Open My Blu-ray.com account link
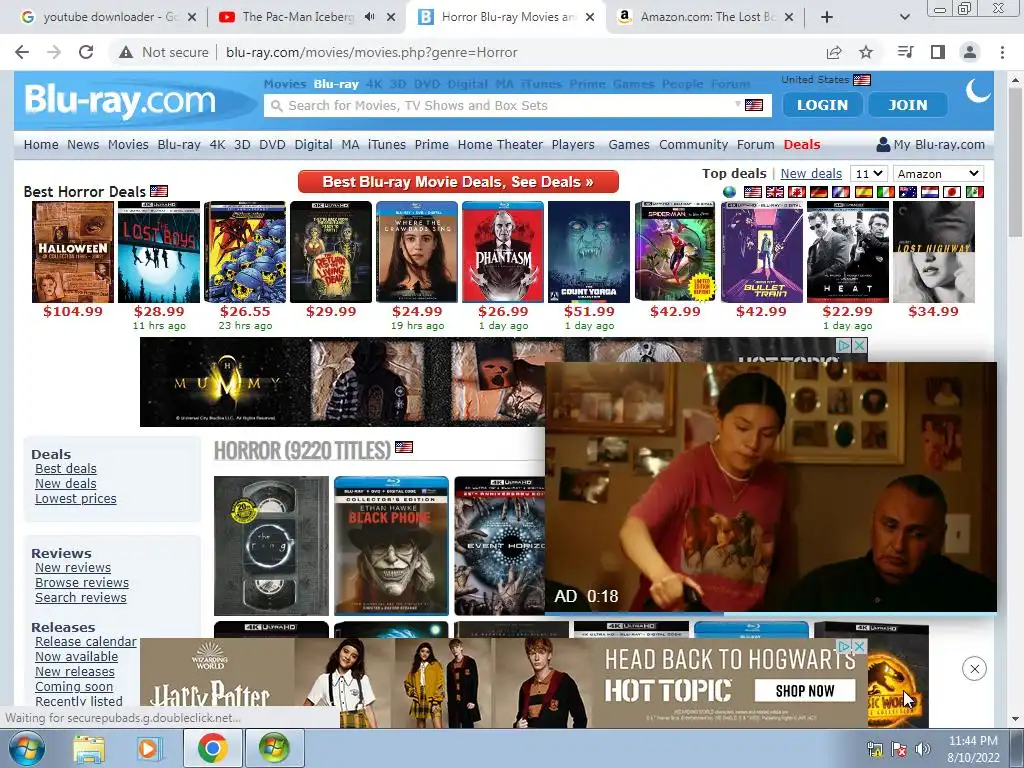The height and width of the screenshot is (768, 1024). tap(931, 144)
